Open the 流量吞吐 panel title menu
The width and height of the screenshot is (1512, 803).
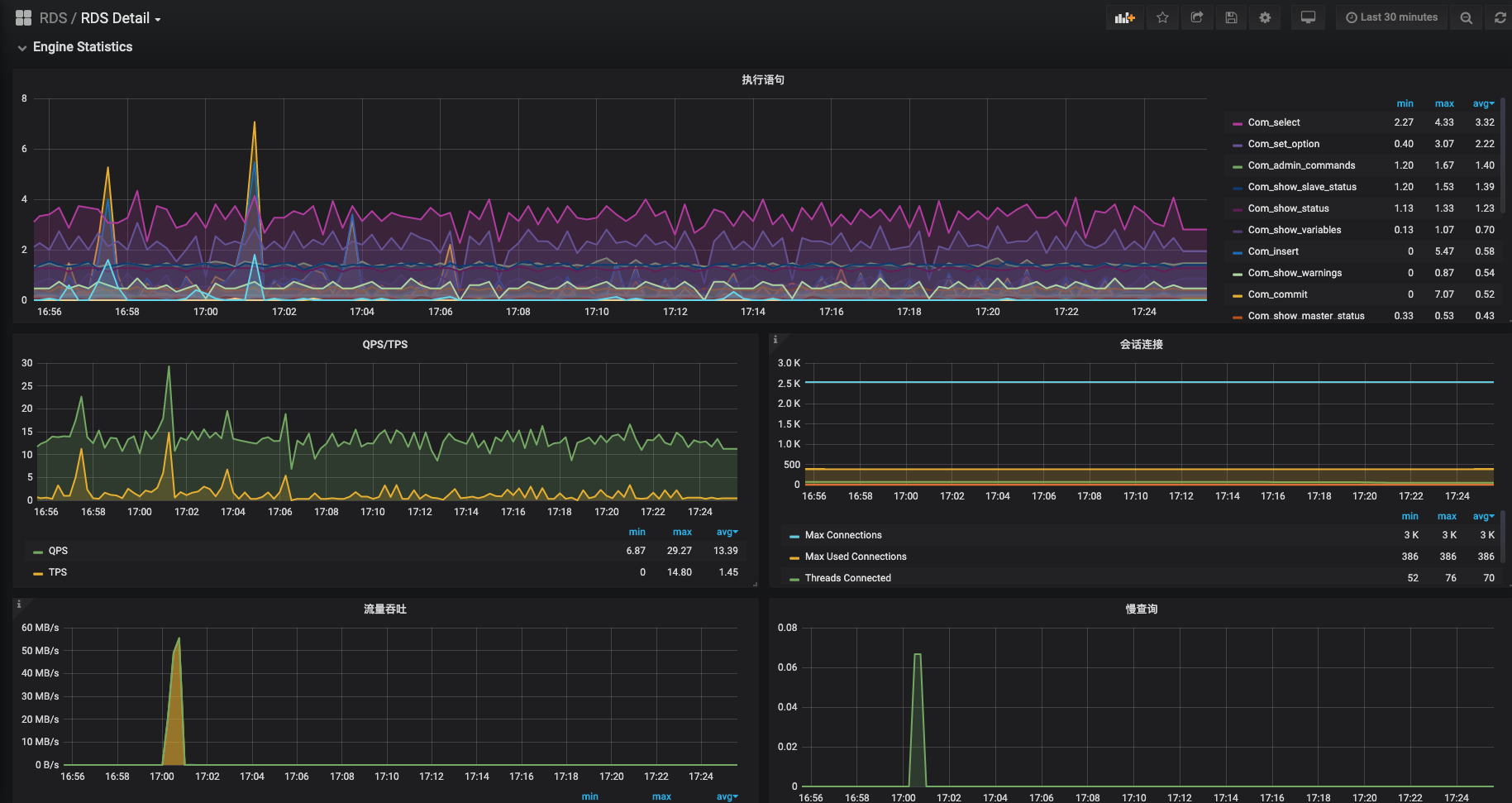(384, 609)
